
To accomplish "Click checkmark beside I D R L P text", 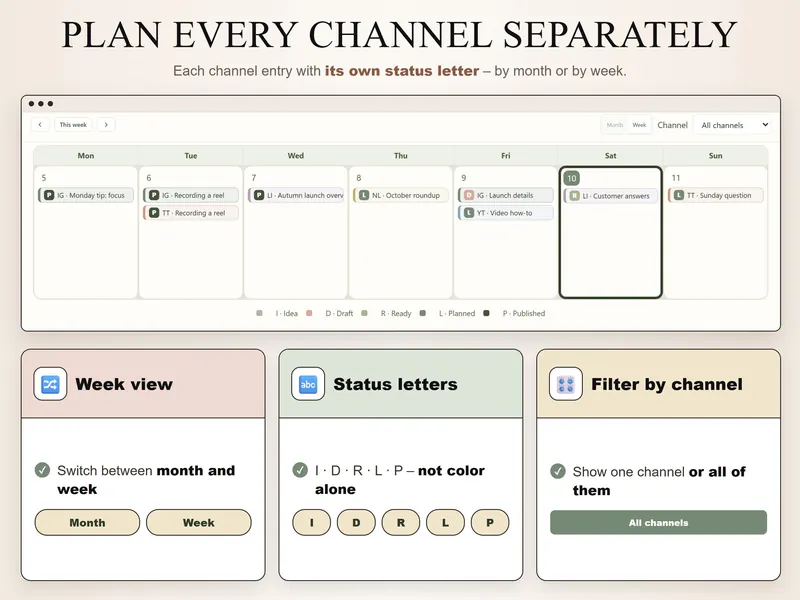I will (300, 470).
